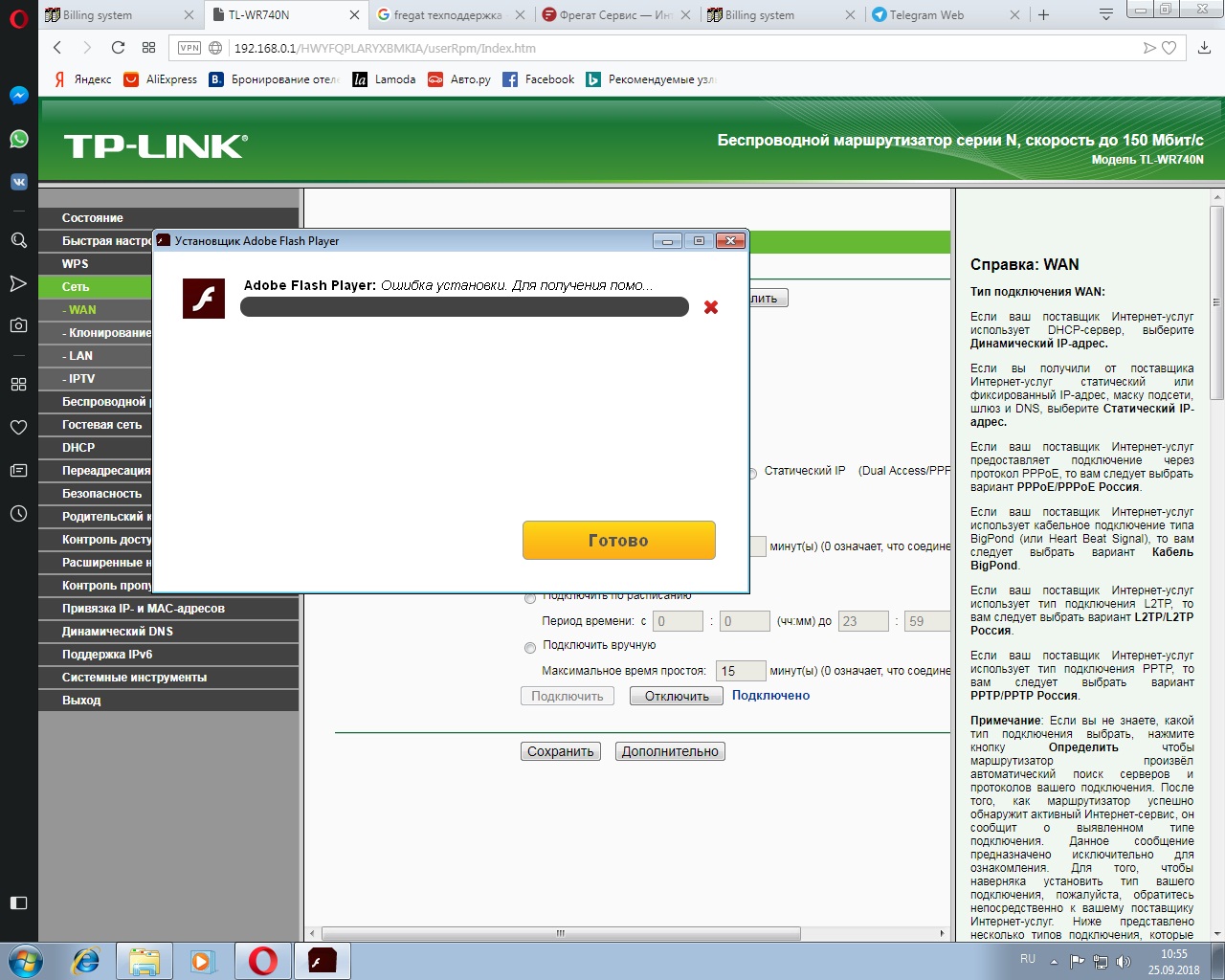Select Подключить по расписанию radio button

(x=530, y=598)
